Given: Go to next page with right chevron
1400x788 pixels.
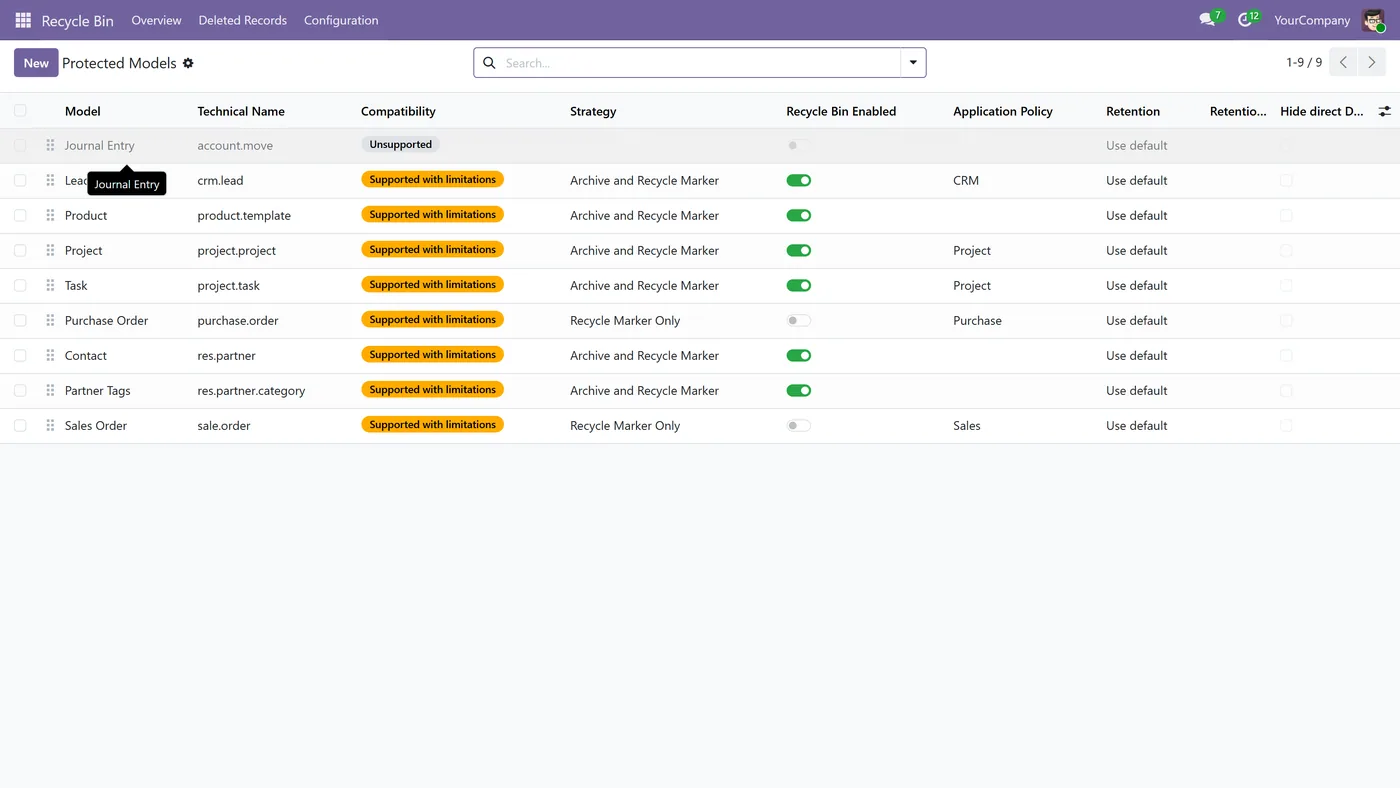Looking at the screenshot, I should [x=1372, y=62].
